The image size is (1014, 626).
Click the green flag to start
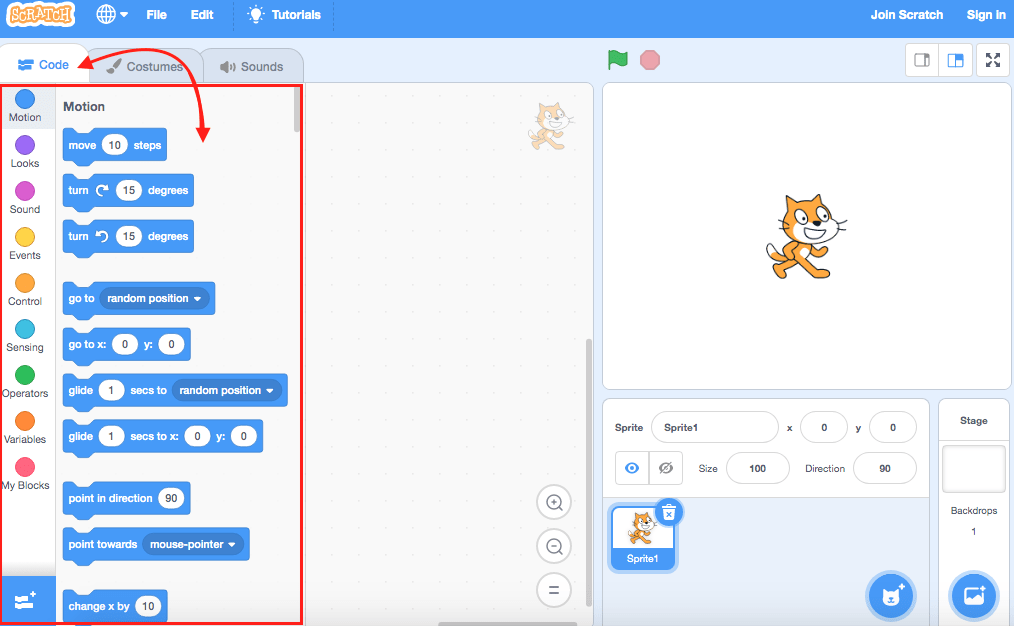click(618, 60)
